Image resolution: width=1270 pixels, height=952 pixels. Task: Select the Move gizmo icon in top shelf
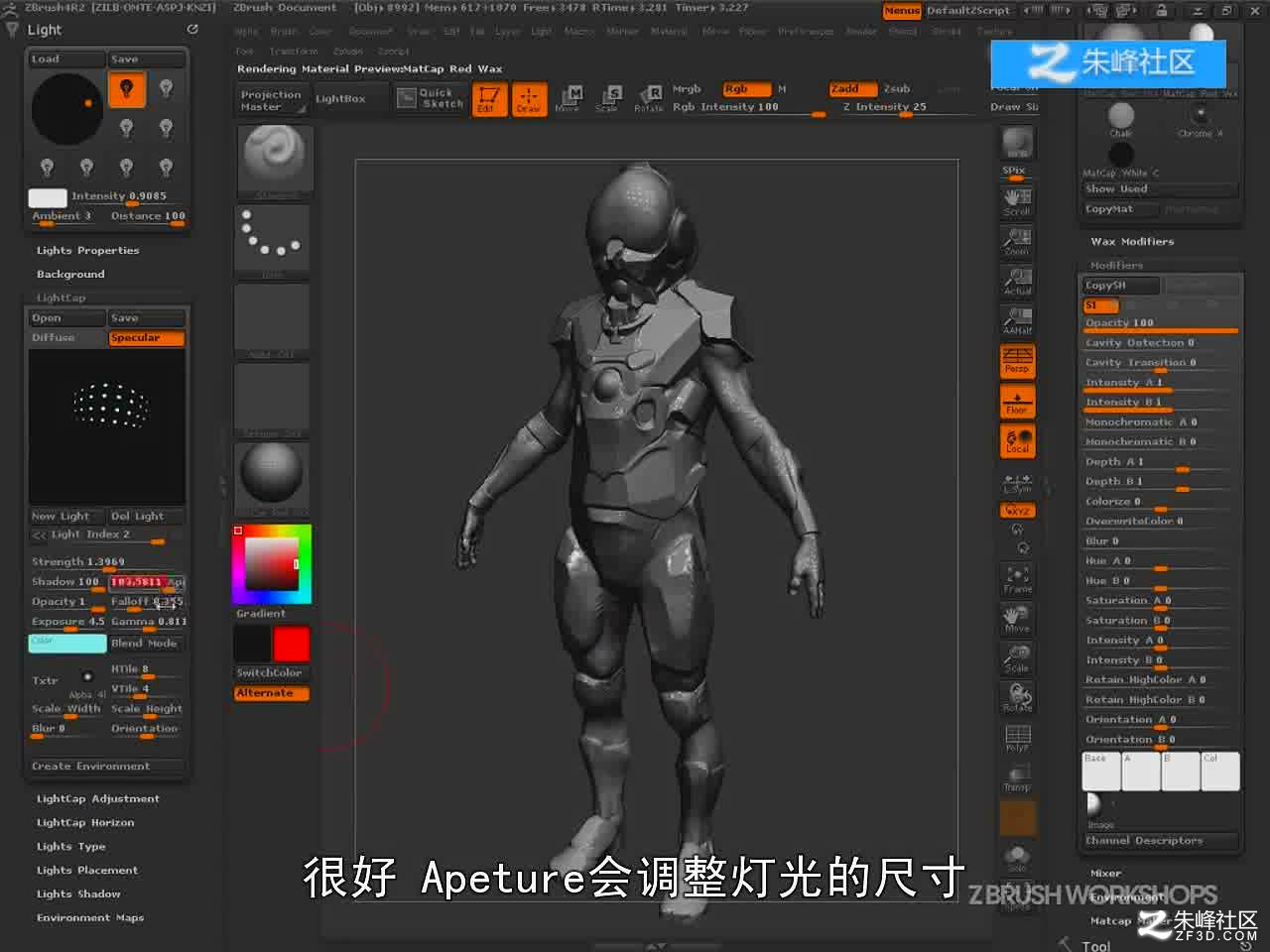(568, 99)
